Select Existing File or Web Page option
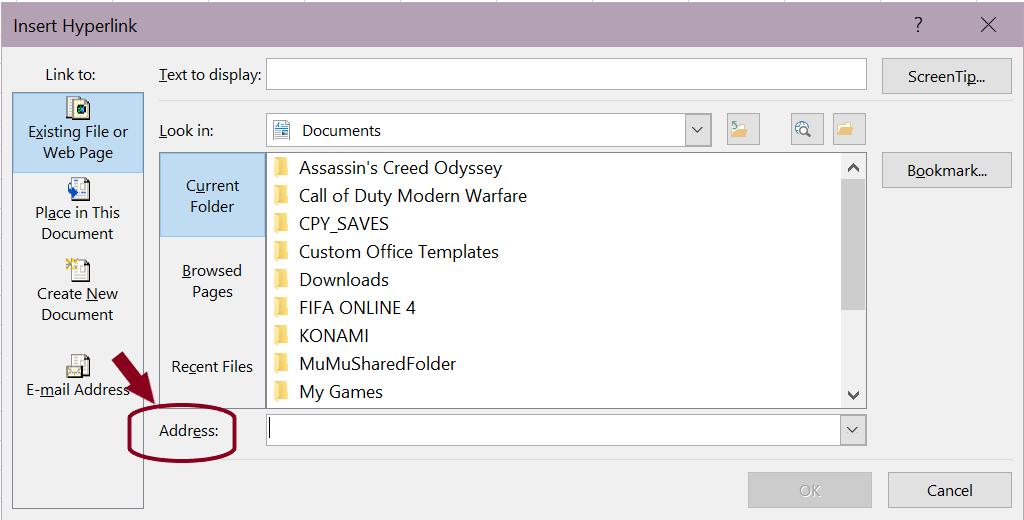 (78, 133)
